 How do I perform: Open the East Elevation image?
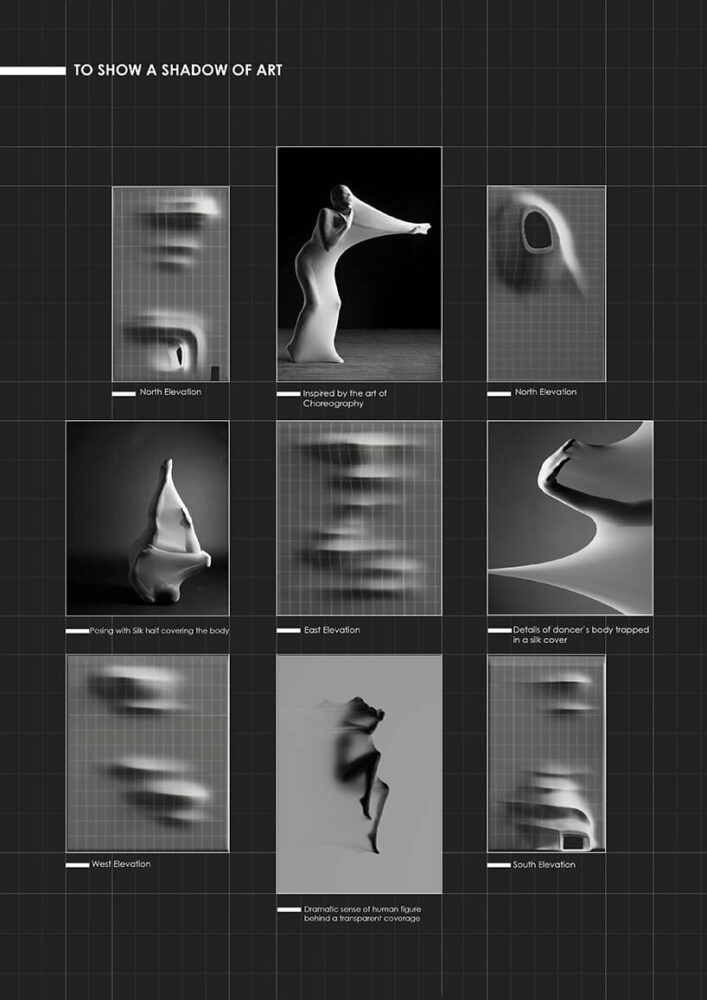tap(358, 517)
